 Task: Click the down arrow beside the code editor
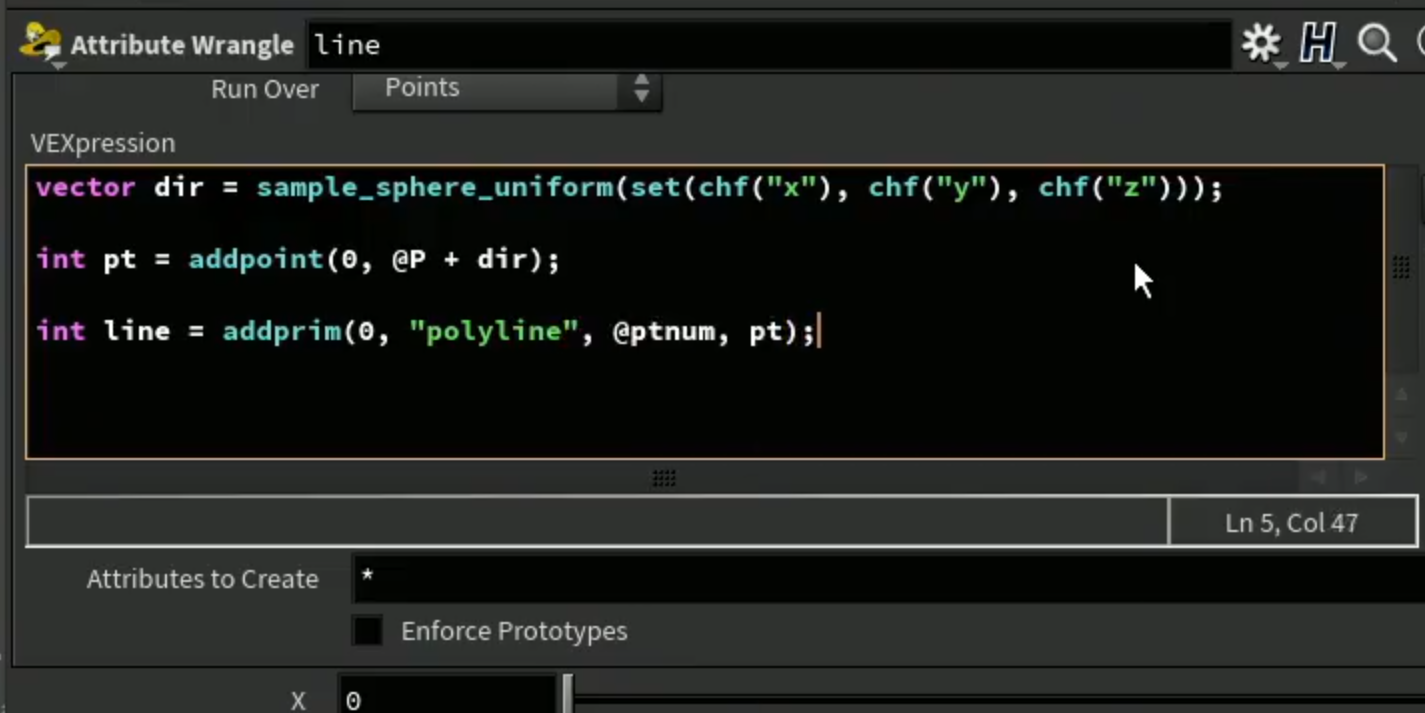pos(1401,437)
